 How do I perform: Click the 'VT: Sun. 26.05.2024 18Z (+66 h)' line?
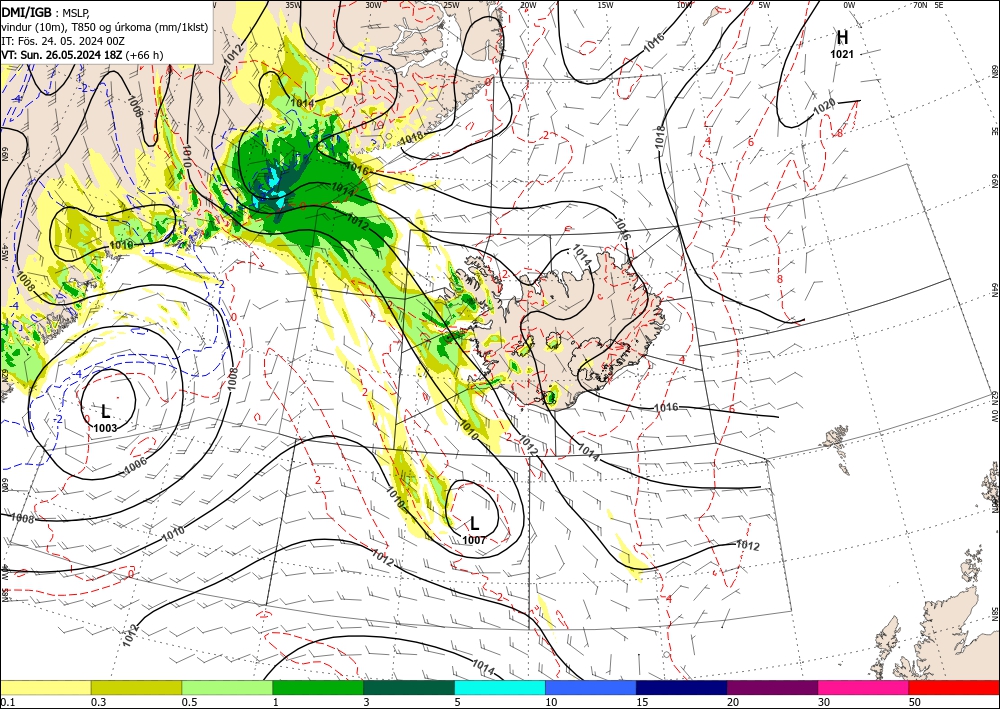pyautogui.click(x=82, y=55)
